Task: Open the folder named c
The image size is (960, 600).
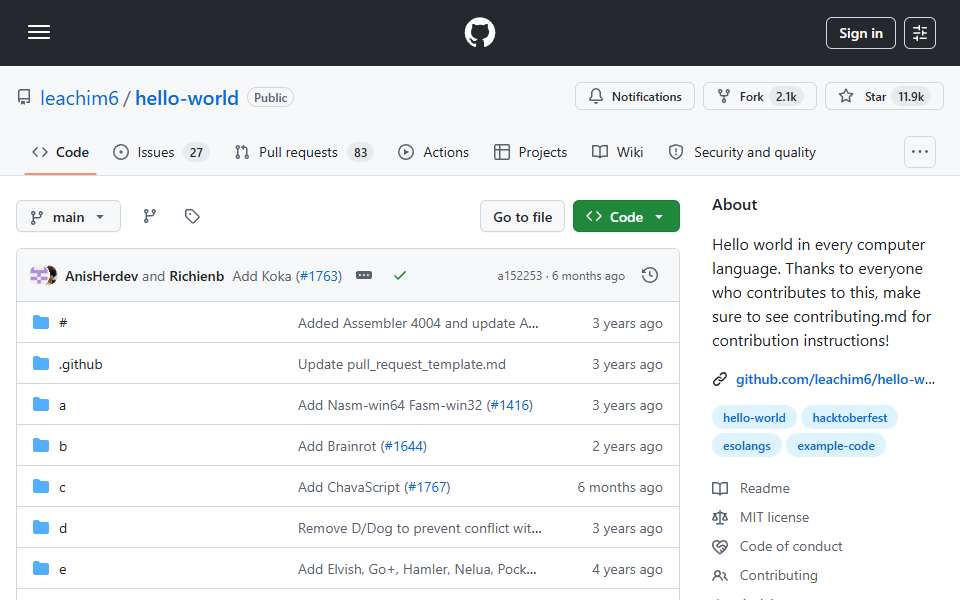Action: click(x=62, y=487)
